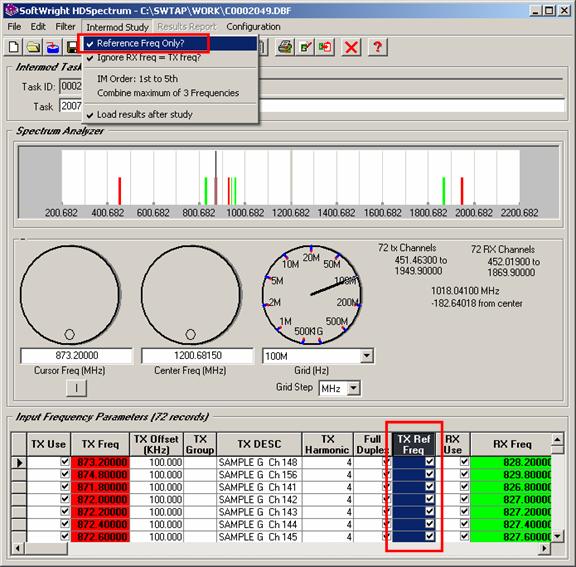Click the rightmost red bar in spectrum
This screenshot has width=576, height=567.
(462, 191)
